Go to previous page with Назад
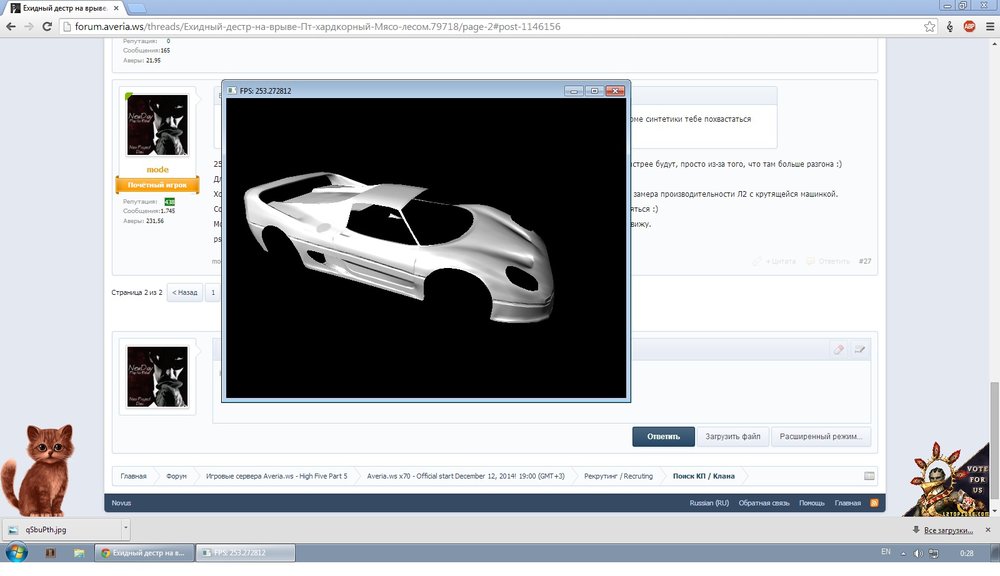The height and width of the screenshot is (576, 1000). coord(184,292)
